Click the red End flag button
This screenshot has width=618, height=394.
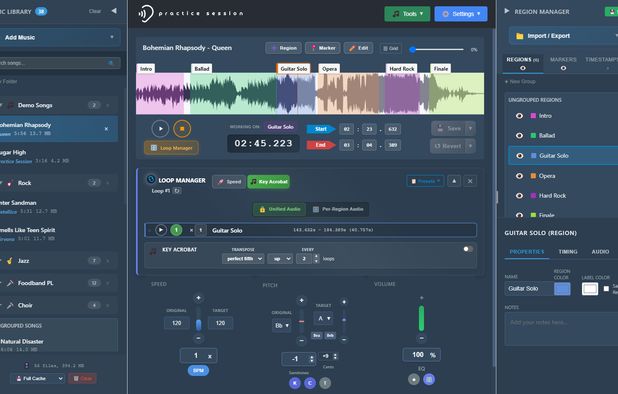(x=321, y=145)
